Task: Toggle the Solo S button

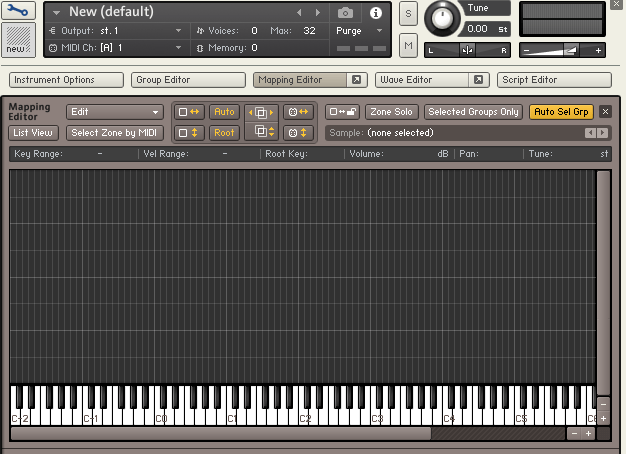Action: [x=408, y=14]
